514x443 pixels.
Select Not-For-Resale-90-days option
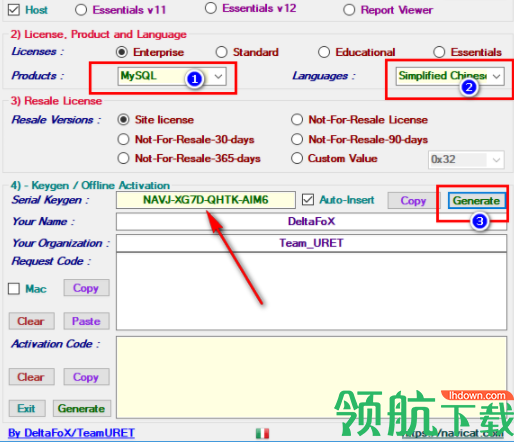click(297, 139)
